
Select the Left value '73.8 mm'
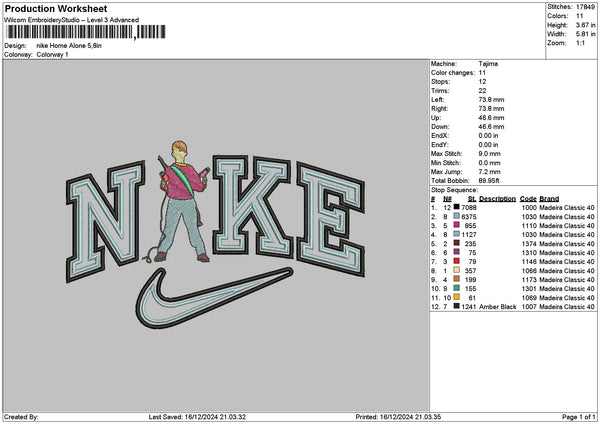pyautogui.click(x=491, y=100)
